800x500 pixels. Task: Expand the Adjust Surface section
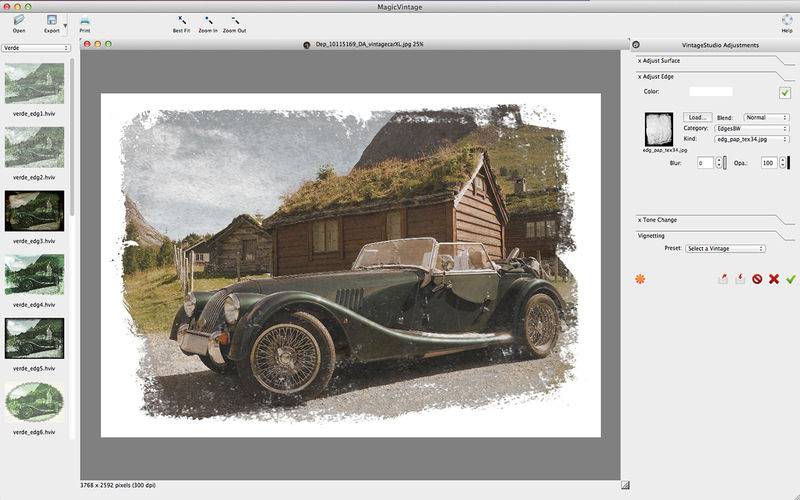click(x=659, y=61)
